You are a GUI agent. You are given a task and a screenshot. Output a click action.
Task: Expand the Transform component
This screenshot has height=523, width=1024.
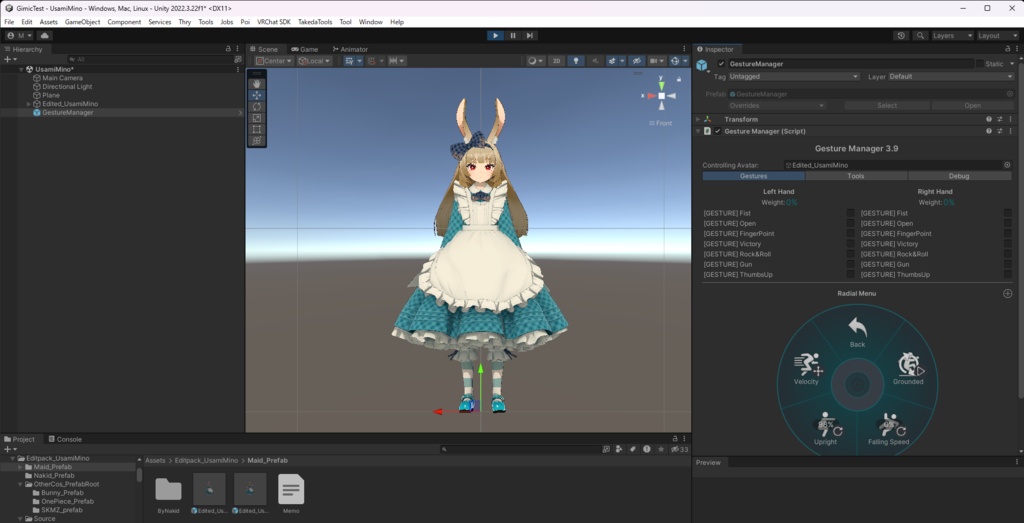click(697, 119)
